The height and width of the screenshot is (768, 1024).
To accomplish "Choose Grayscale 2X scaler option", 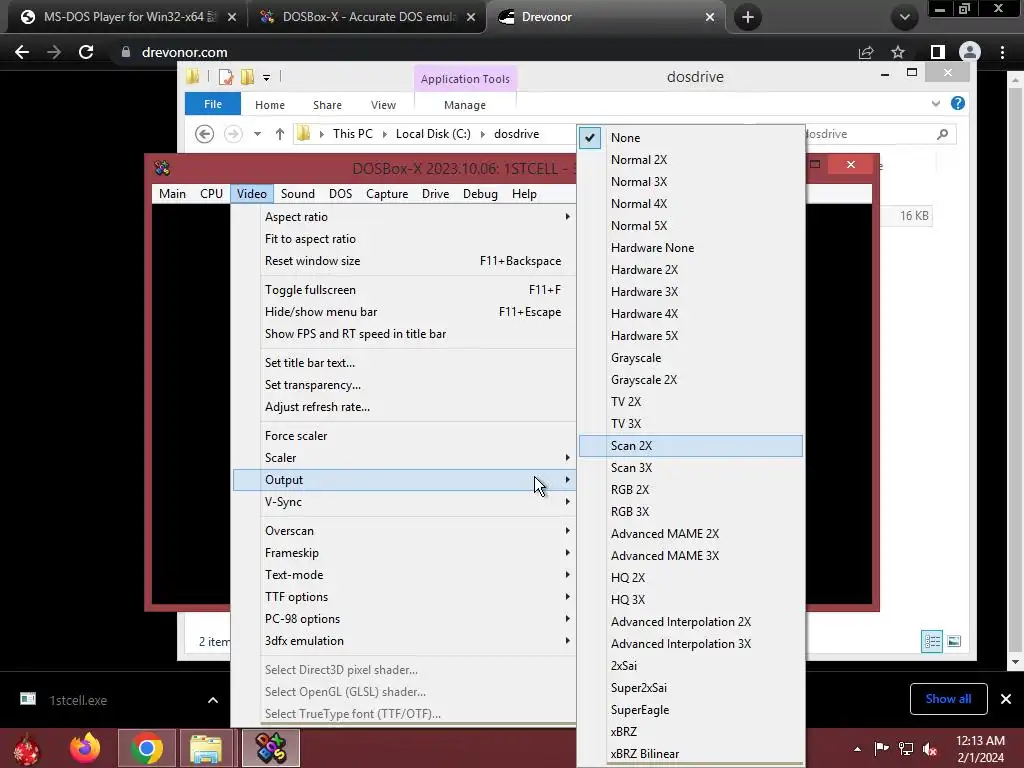I will (691, 380).
